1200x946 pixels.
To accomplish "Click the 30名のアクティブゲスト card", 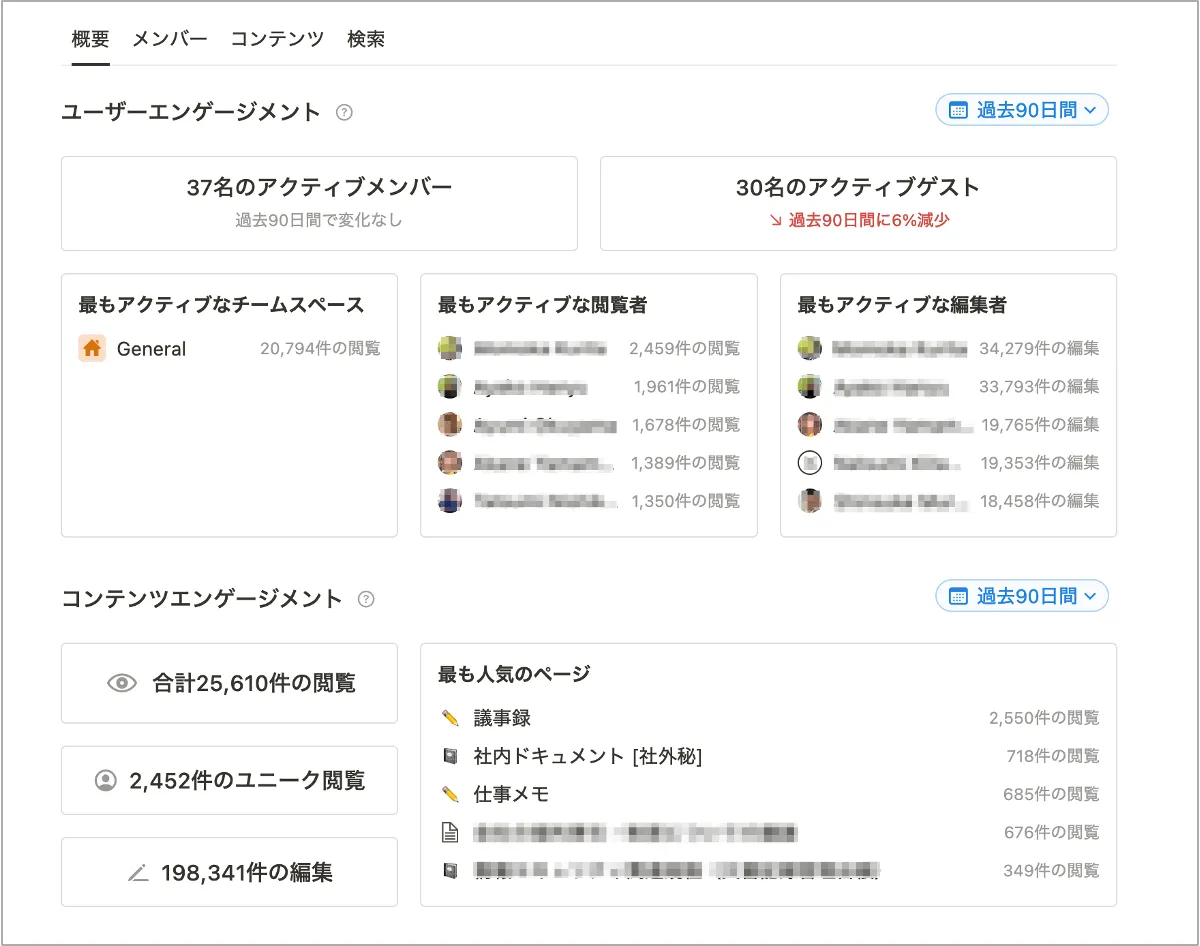I will coord(858,203).
